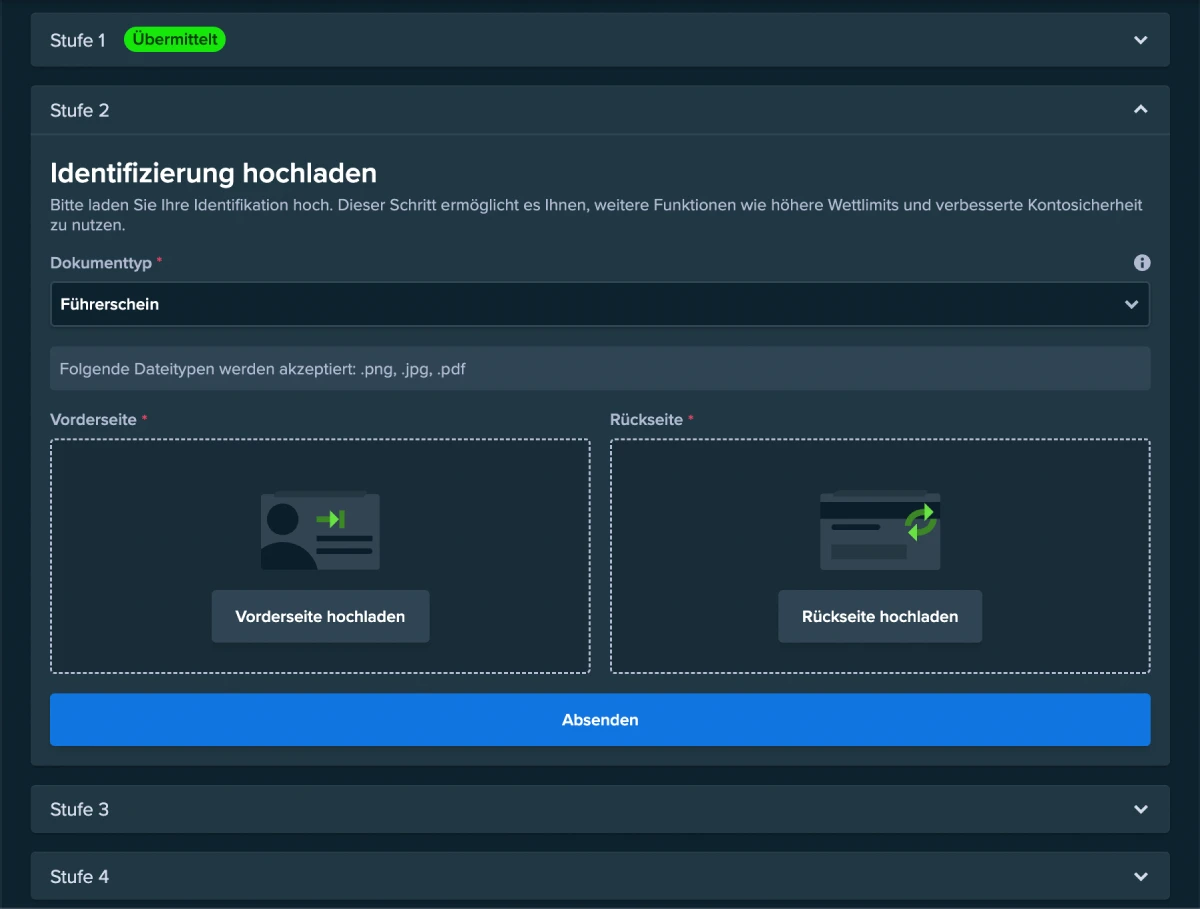Collapse the Stufe 2 section chevron
The width and height of the screenshot is (1200, 909).
pos(1141,110)
